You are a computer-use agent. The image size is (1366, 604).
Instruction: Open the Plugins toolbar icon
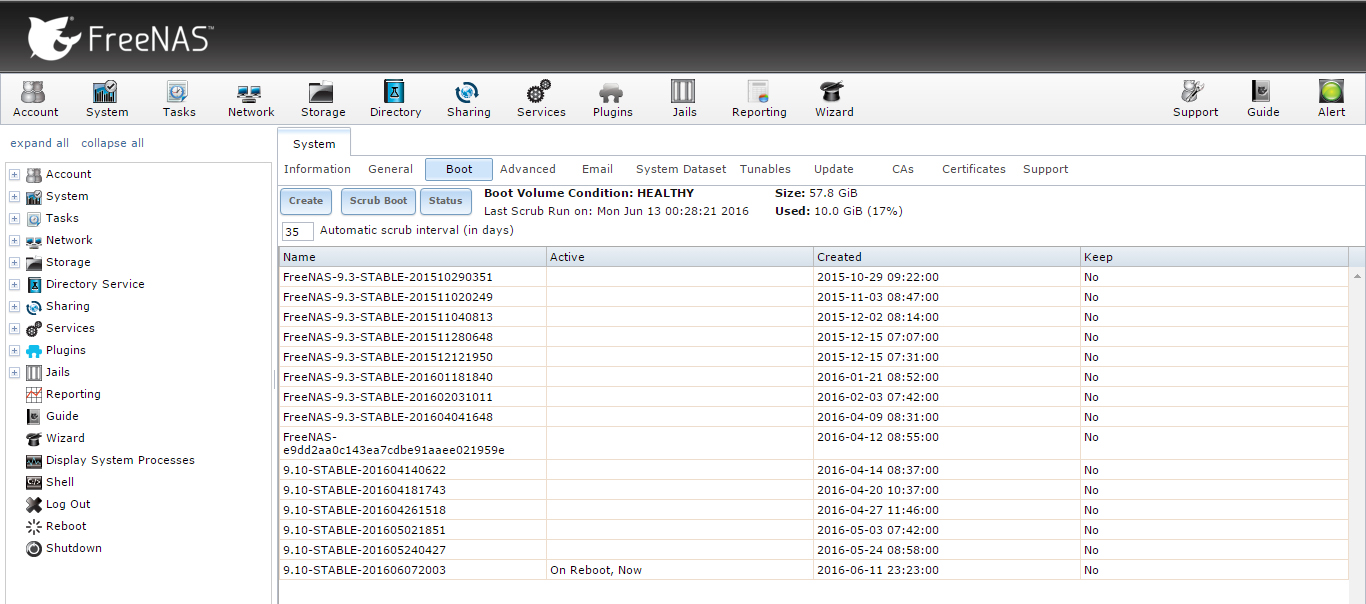click(612, 99)
